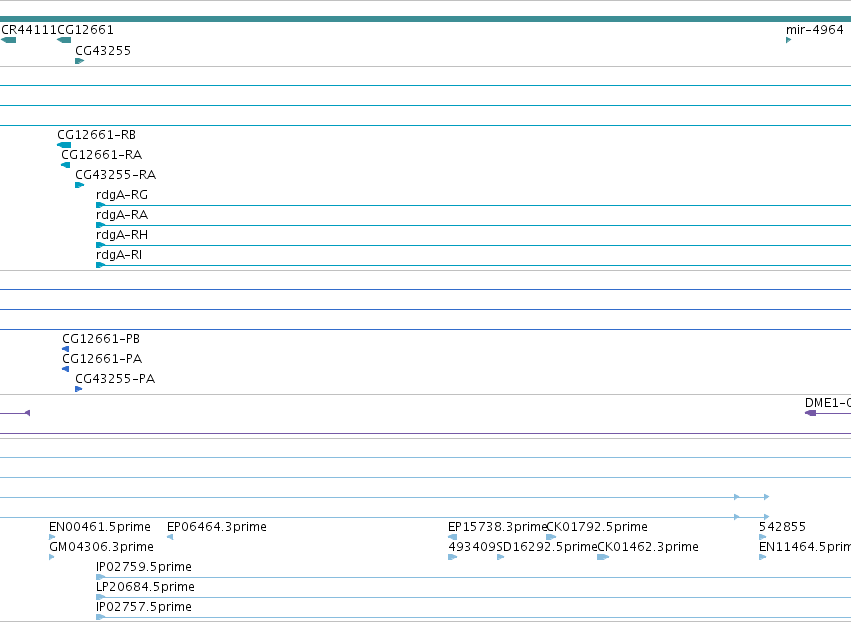Click the IP02757.5prime start arrow
The height and width of the screenshot is (622, 851).
point(100,618)
